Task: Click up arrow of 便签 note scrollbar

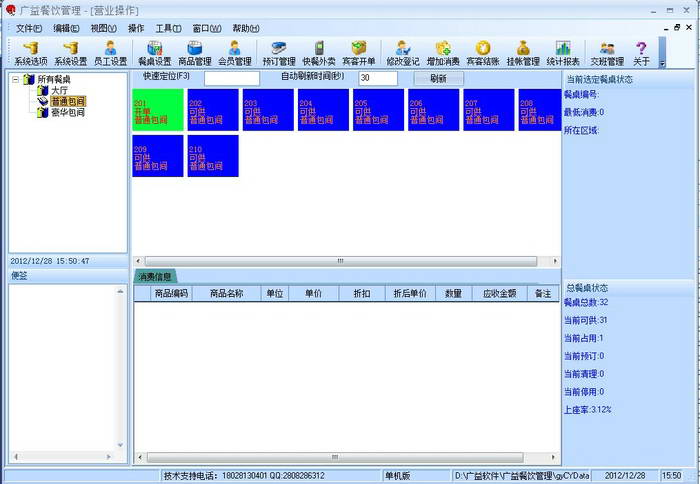Action: [x=120, y=291]
